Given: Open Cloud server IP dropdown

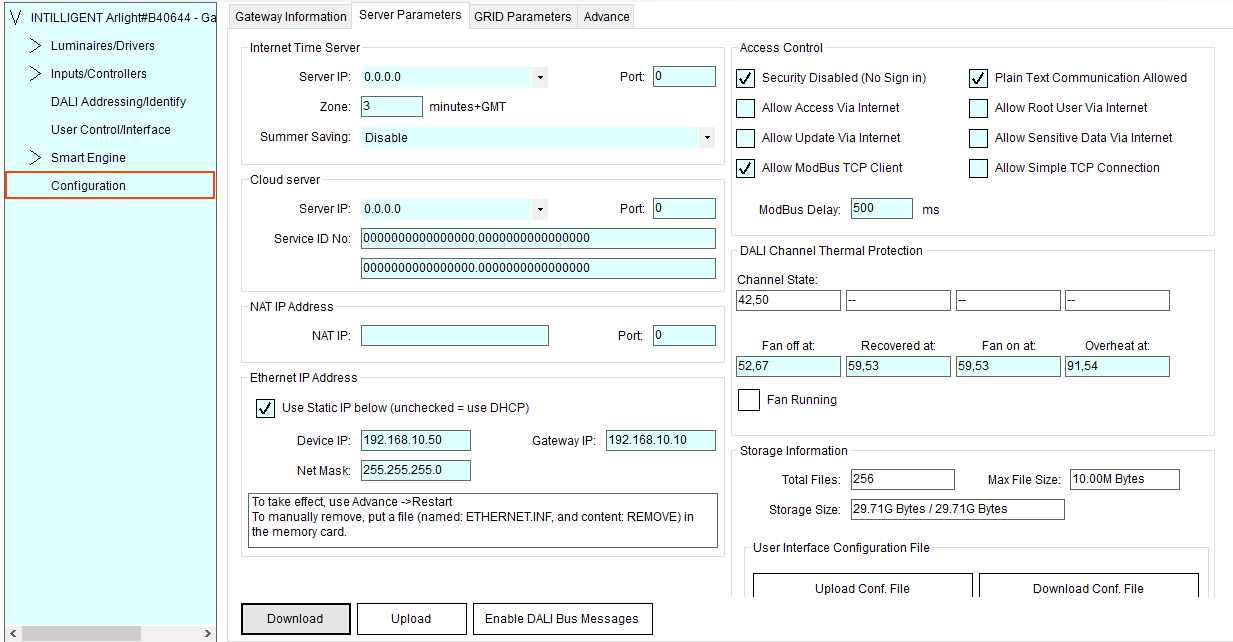Looking at the screenshot, I should tap(539, 209).
